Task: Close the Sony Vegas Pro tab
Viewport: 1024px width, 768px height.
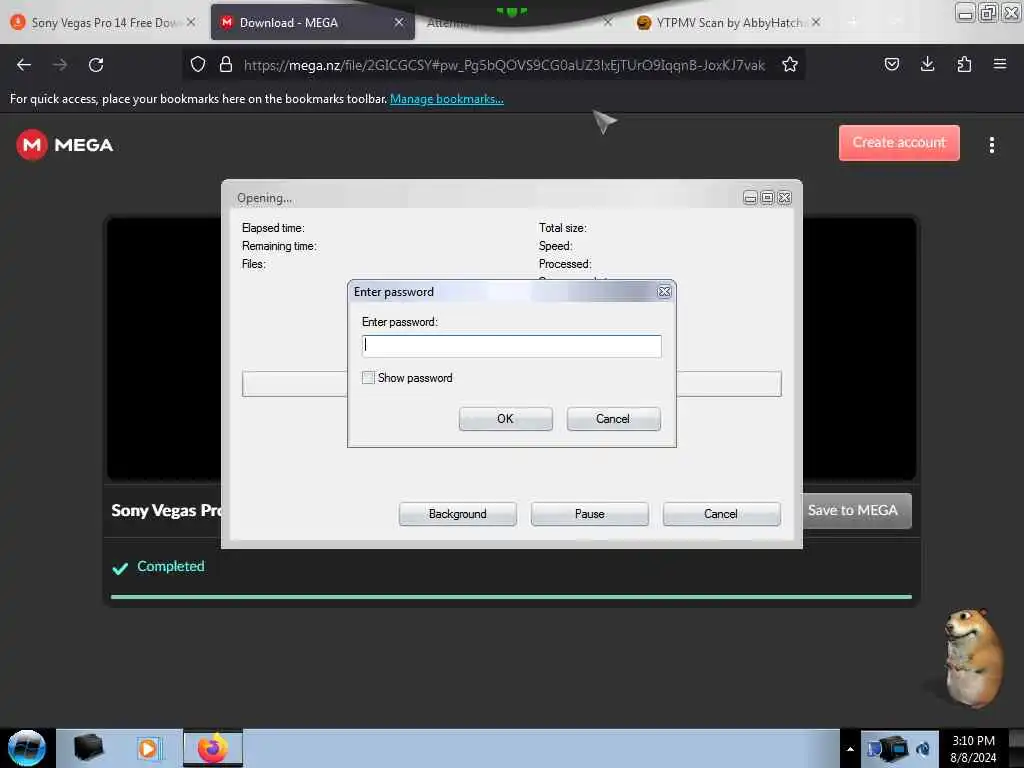Action: 191,22
